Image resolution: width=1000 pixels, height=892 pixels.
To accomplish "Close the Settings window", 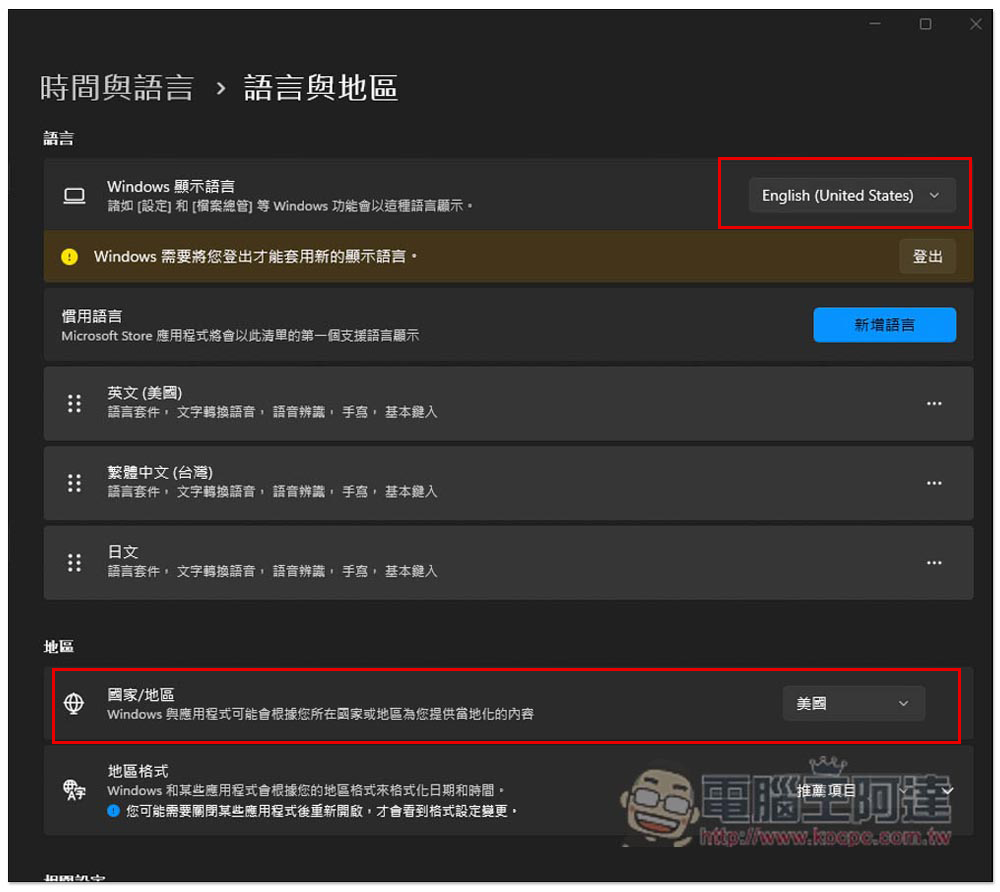I will [x=976, y=24].
